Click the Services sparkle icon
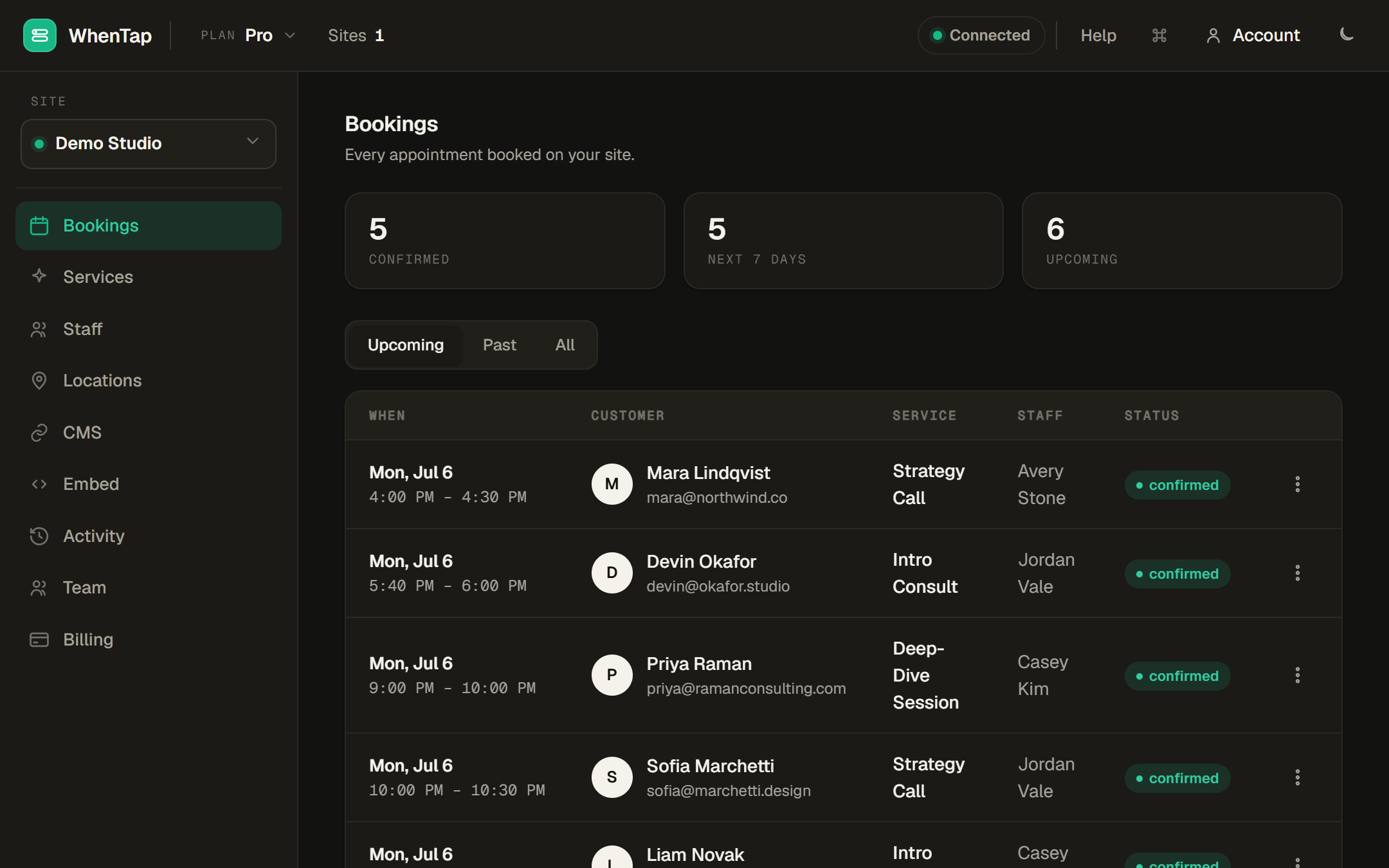The image size is (1389, 868). coord(39,276)
